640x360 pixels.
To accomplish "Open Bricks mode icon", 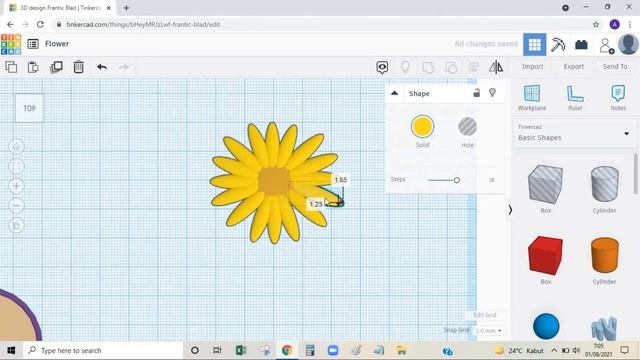I will (x=581, y=44).
